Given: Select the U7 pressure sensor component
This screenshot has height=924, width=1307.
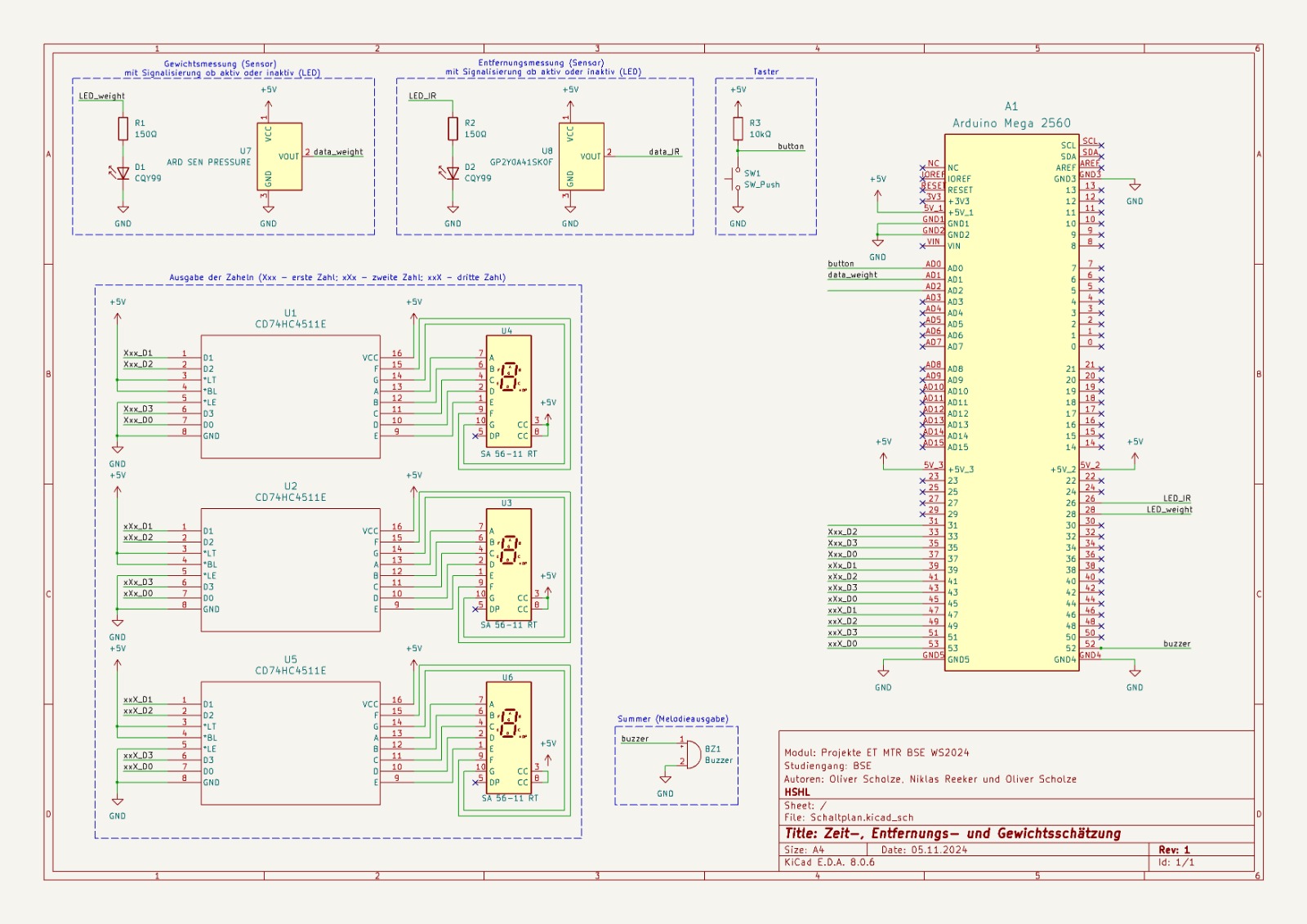Looking at the screenshot, I should [x=279, y=156].
